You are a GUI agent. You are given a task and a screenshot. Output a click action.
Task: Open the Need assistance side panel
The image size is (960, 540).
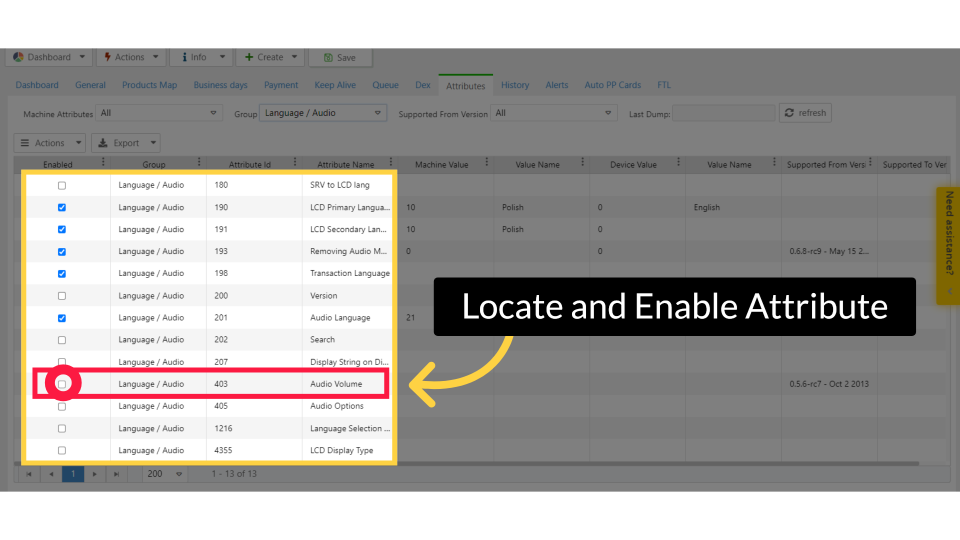[x=948, y=245]
